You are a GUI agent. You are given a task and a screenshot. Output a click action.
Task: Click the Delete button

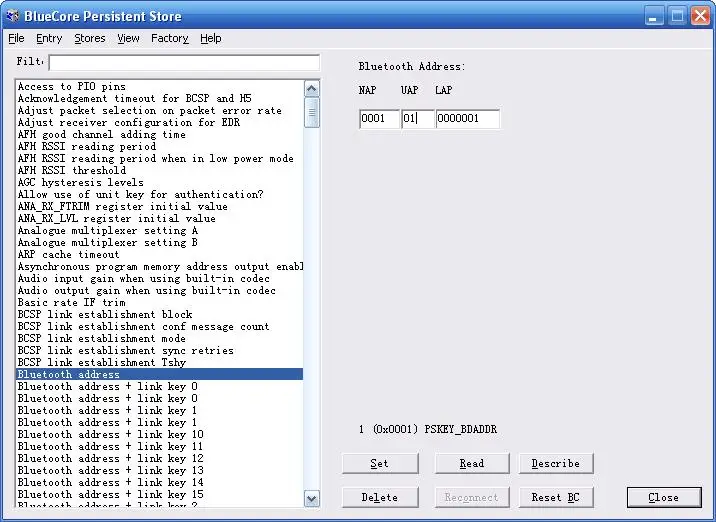pyautogui.click(x=379, y=497)
